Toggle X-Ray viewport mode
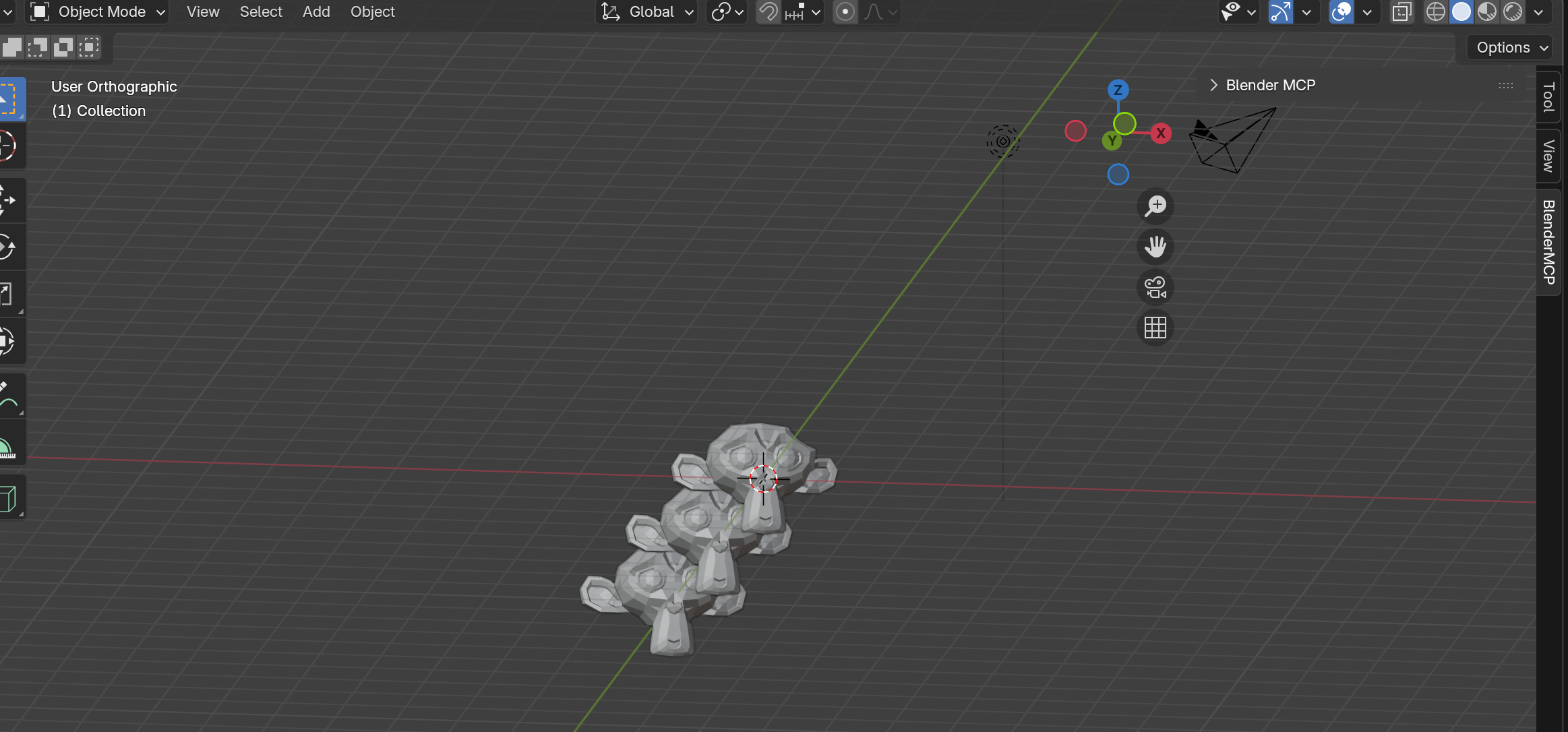This screenshot has height=732, width=1568. tap(1403, 12)
